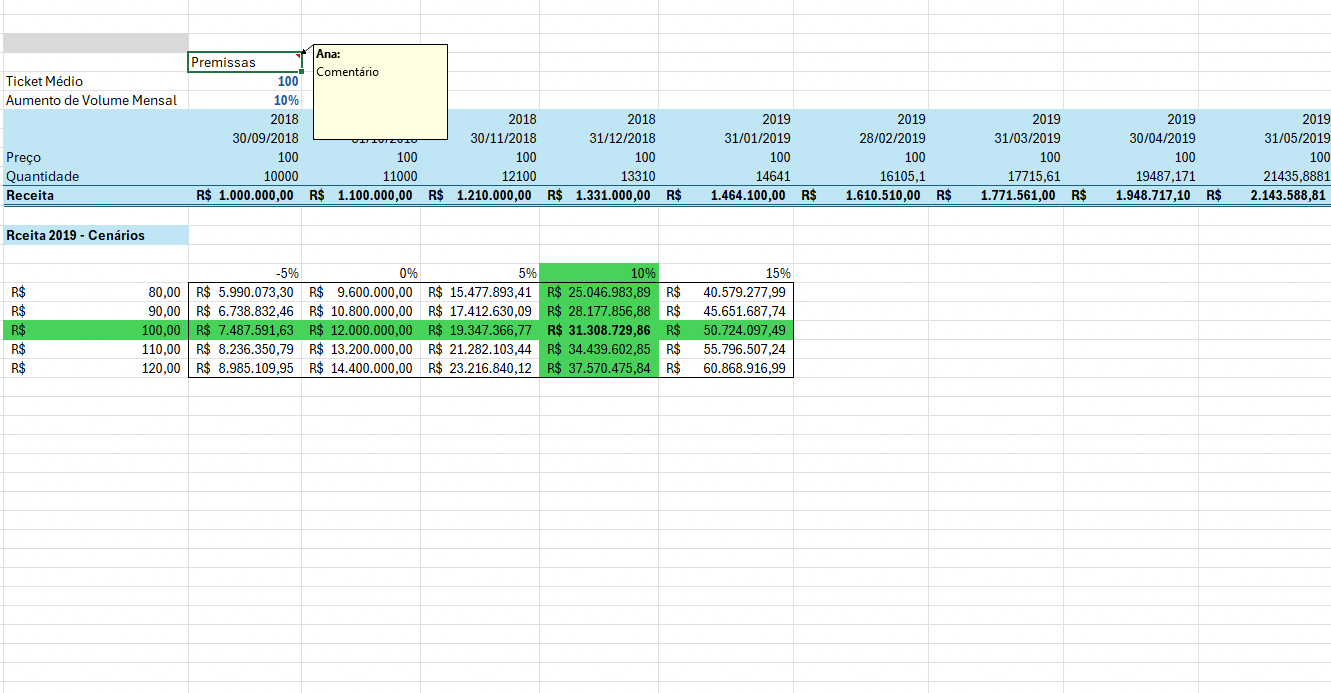Image resolution: width=1331 pixels, height=693 pixels.
Task: Click quantity cell 14641
Action: (x=726, y=176)
